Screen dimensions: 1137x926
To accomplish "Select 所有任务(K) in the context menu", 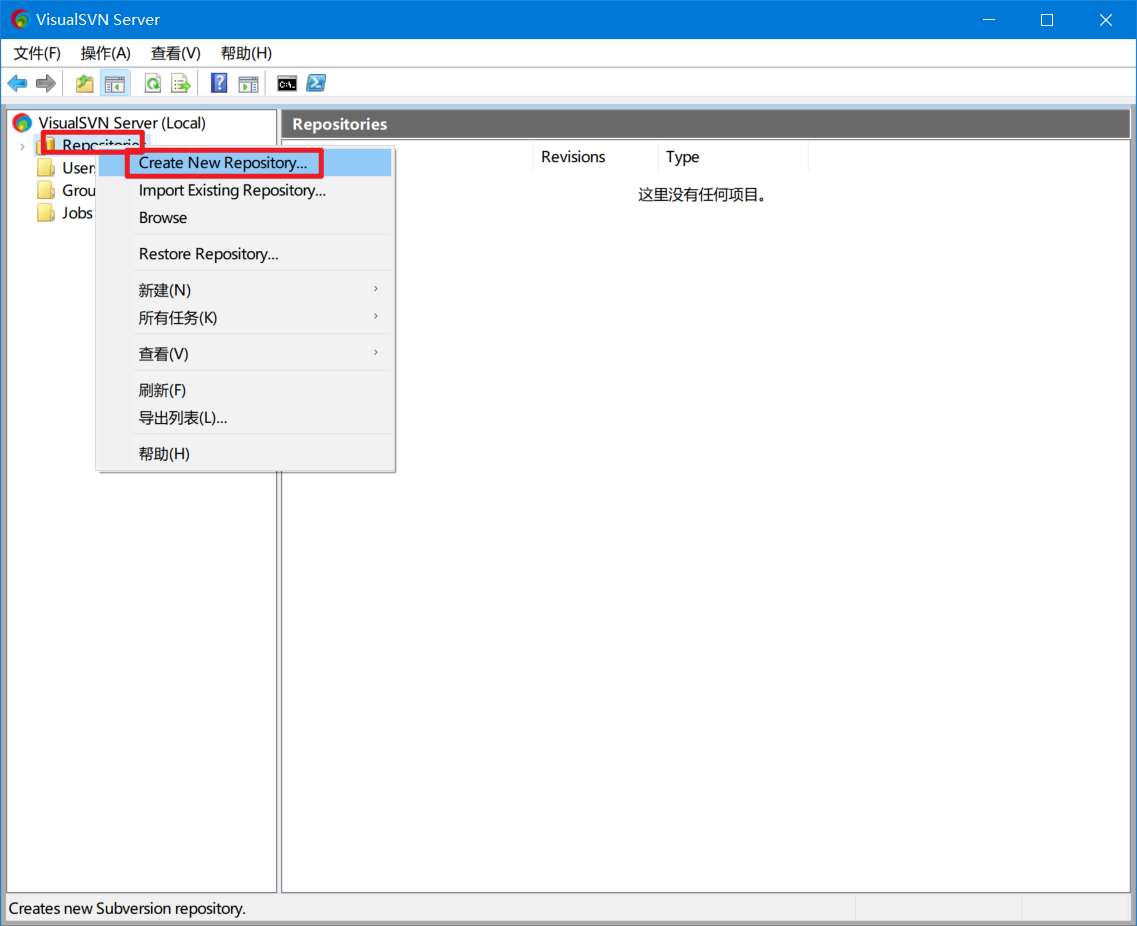I will pos(245,318).
